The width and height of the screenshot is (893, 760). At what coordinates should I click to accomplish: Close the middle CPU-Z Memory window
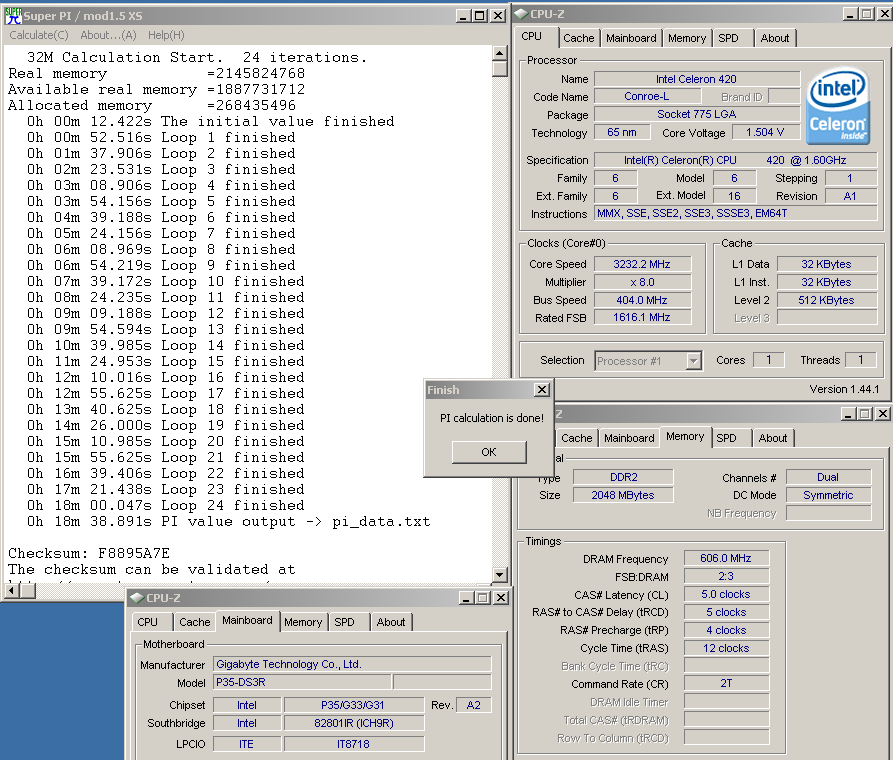883,414
